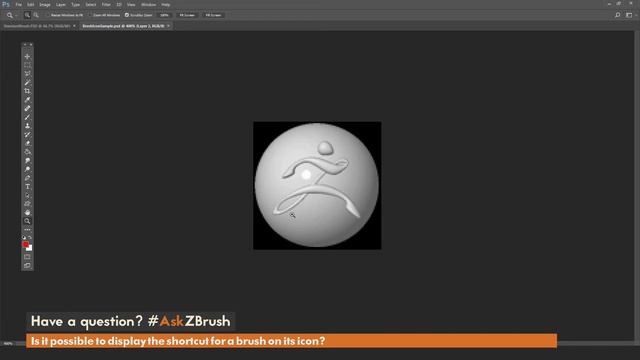
Task: Select the Brush tool
Action: [27, 117]
